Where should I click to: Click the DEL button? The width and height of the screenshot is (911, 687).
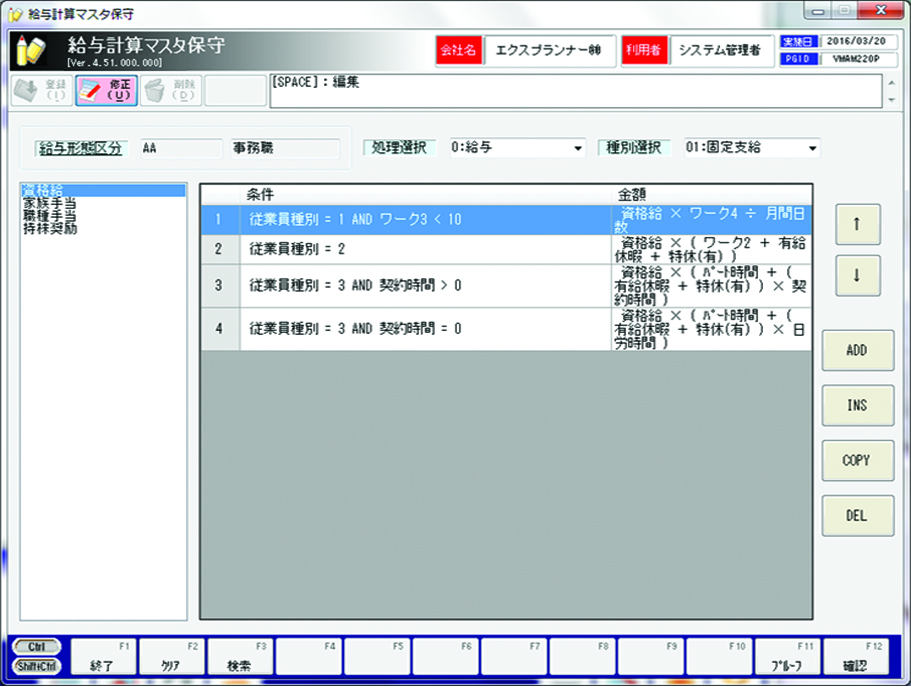click(x=856, y=515)
